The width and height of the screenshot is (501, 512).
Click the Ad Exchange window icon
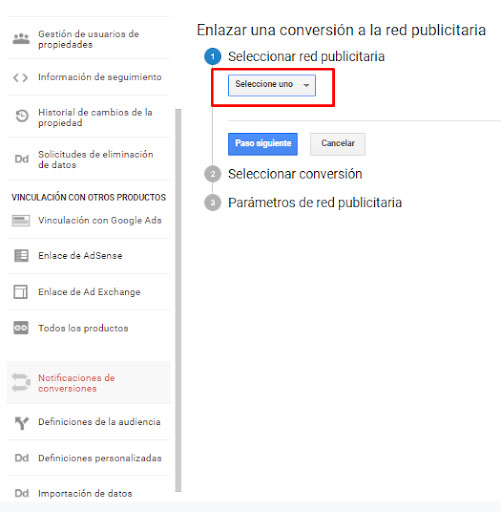[x=21, y=292]
